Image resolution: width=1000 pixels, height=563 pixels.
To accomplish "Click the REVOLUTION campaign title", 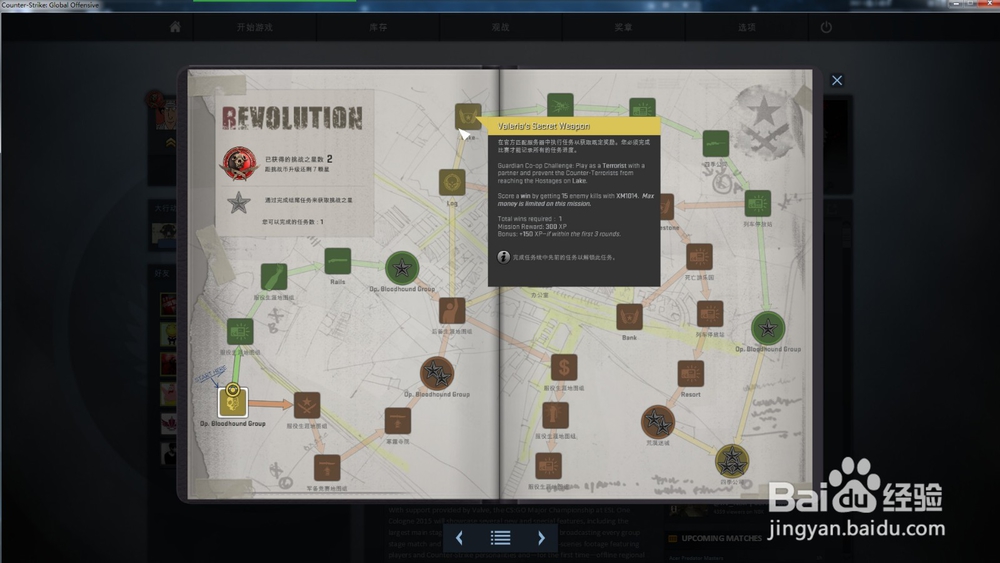I will (x=292, y=117).
